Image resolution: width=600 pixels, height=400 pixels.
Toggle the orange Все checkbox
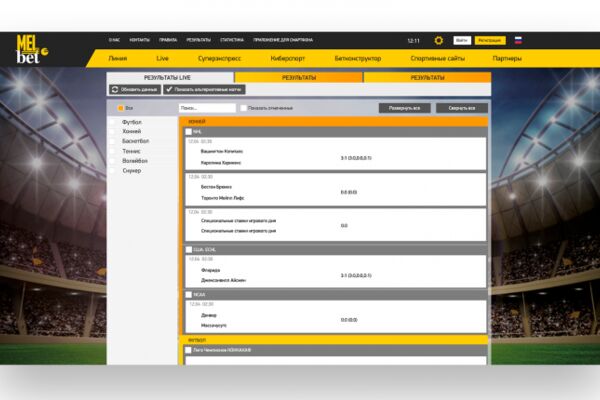(x=121, y=108)
